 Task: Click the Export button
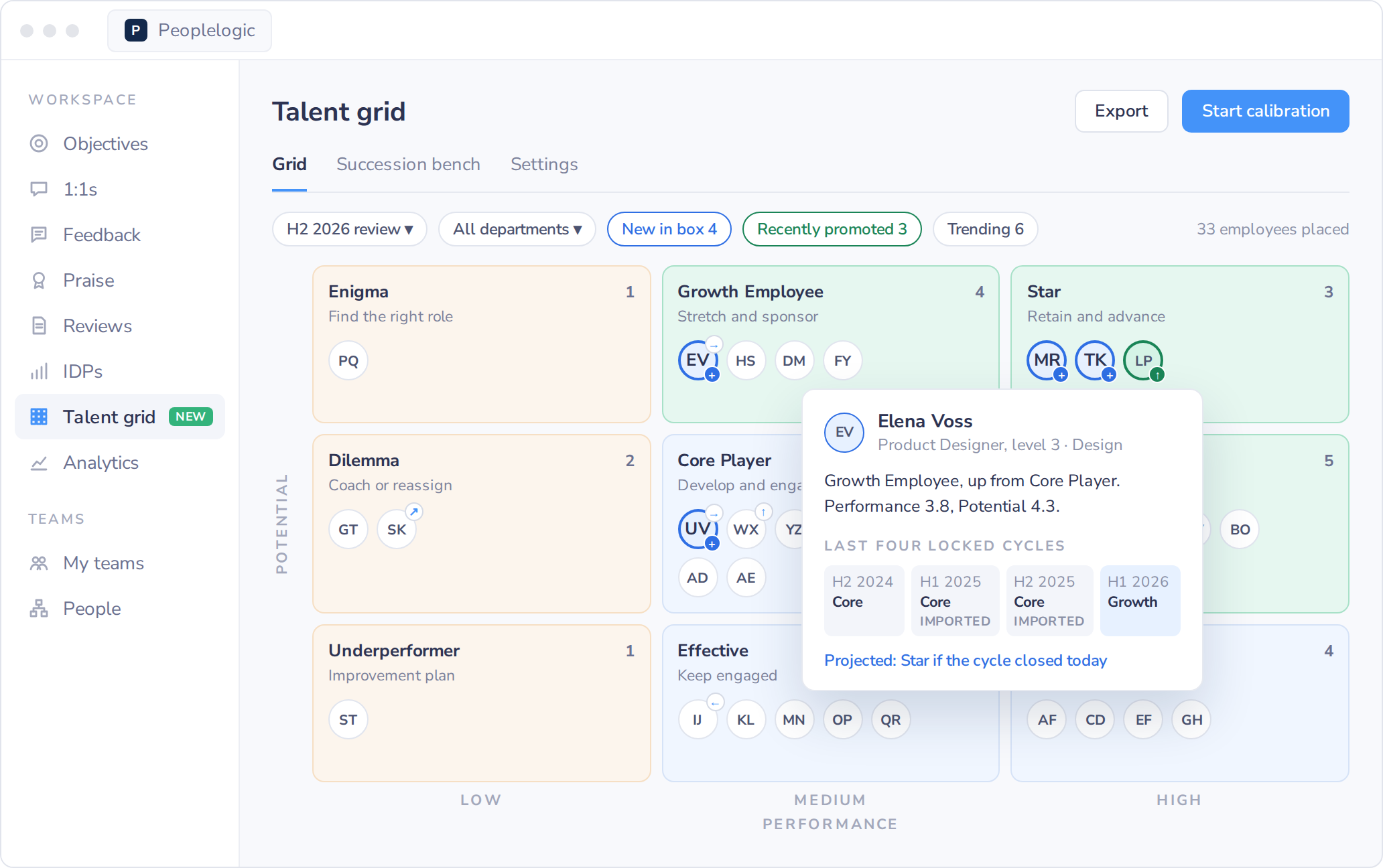pyautogui.click(x=1121, y=111)
